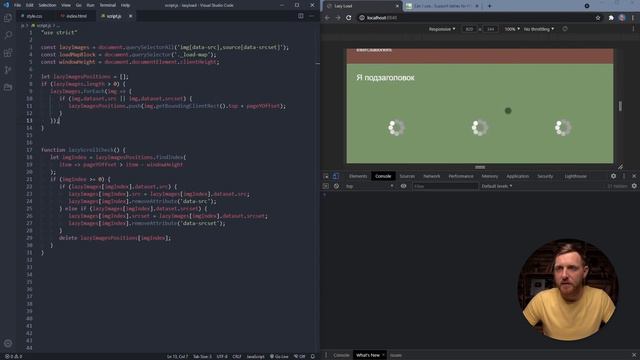
Task: Change the UTF-8 encoding in status bar
Action: pos(222,356)
